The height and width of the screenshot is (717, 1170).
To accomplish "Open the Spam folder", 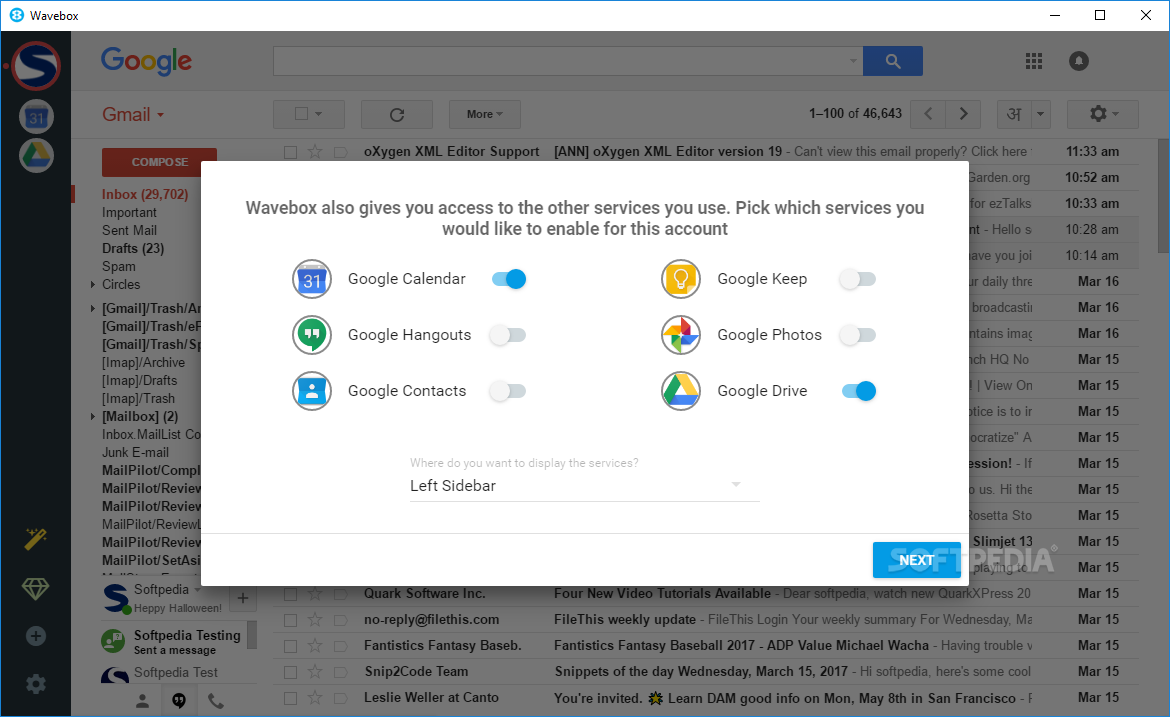I will [119, 266].
